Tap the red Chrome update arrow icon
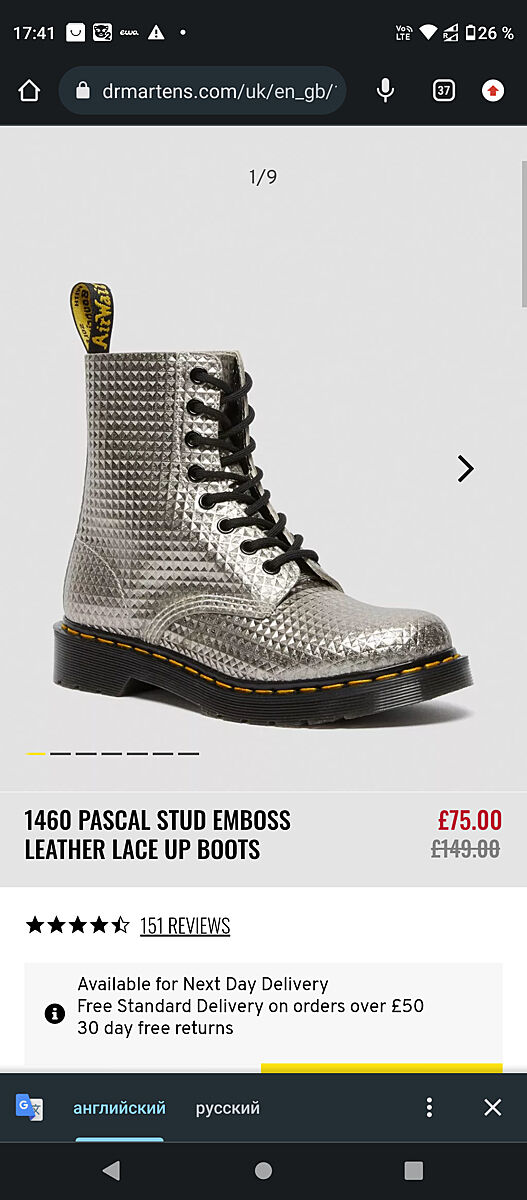This screenshot has width=527, height=1200. coord(493,91)
